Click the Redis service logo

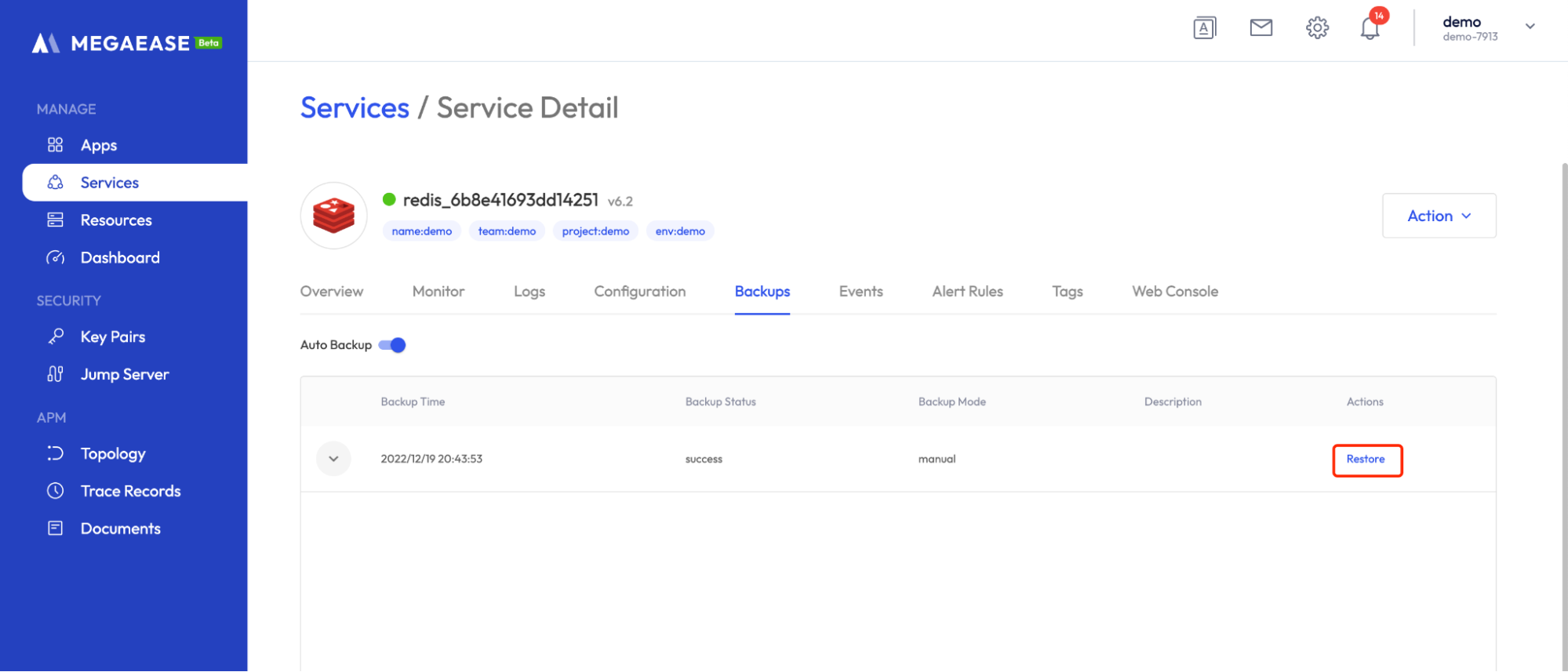point(334,216)
